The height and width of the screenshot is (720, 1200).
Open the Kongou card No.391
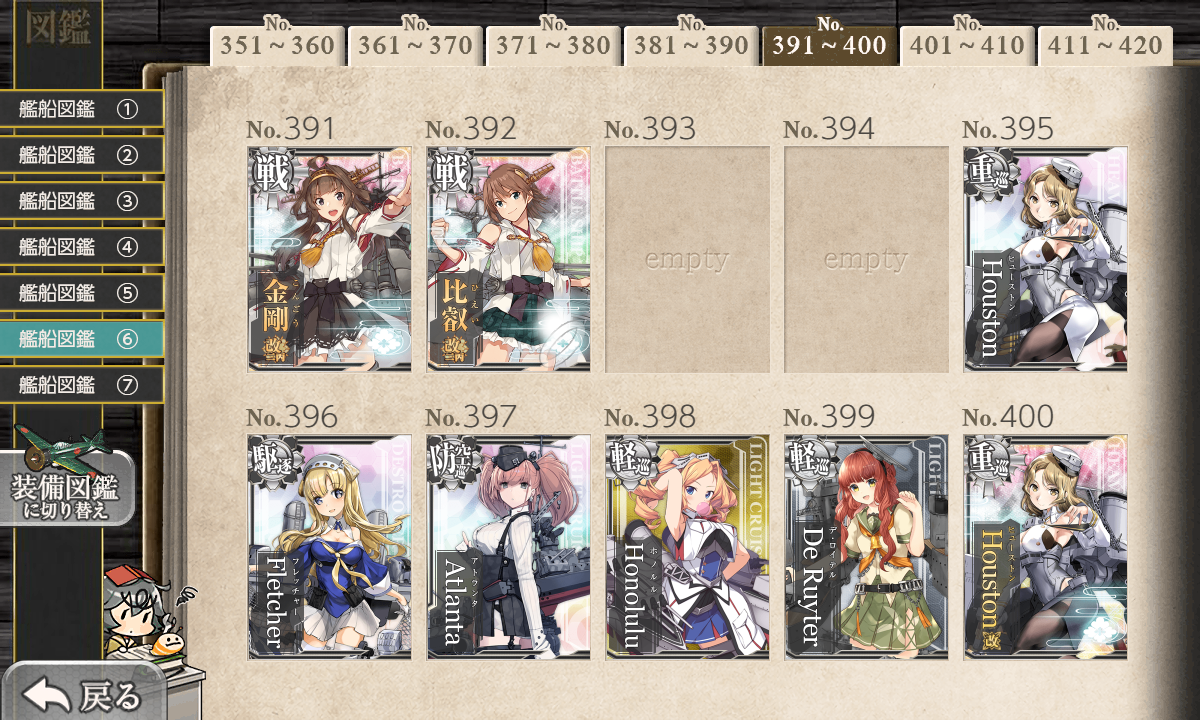pyautogui.click(x=330, y=260)
